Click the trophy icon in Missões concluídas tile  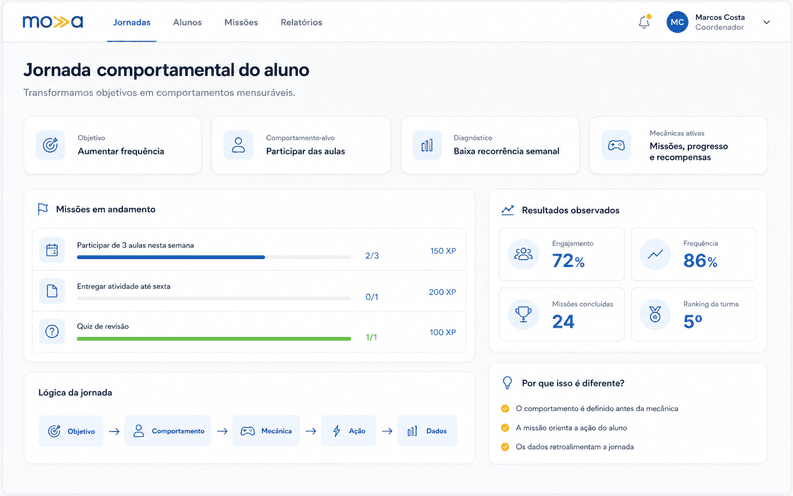click(x=523, y=314)
